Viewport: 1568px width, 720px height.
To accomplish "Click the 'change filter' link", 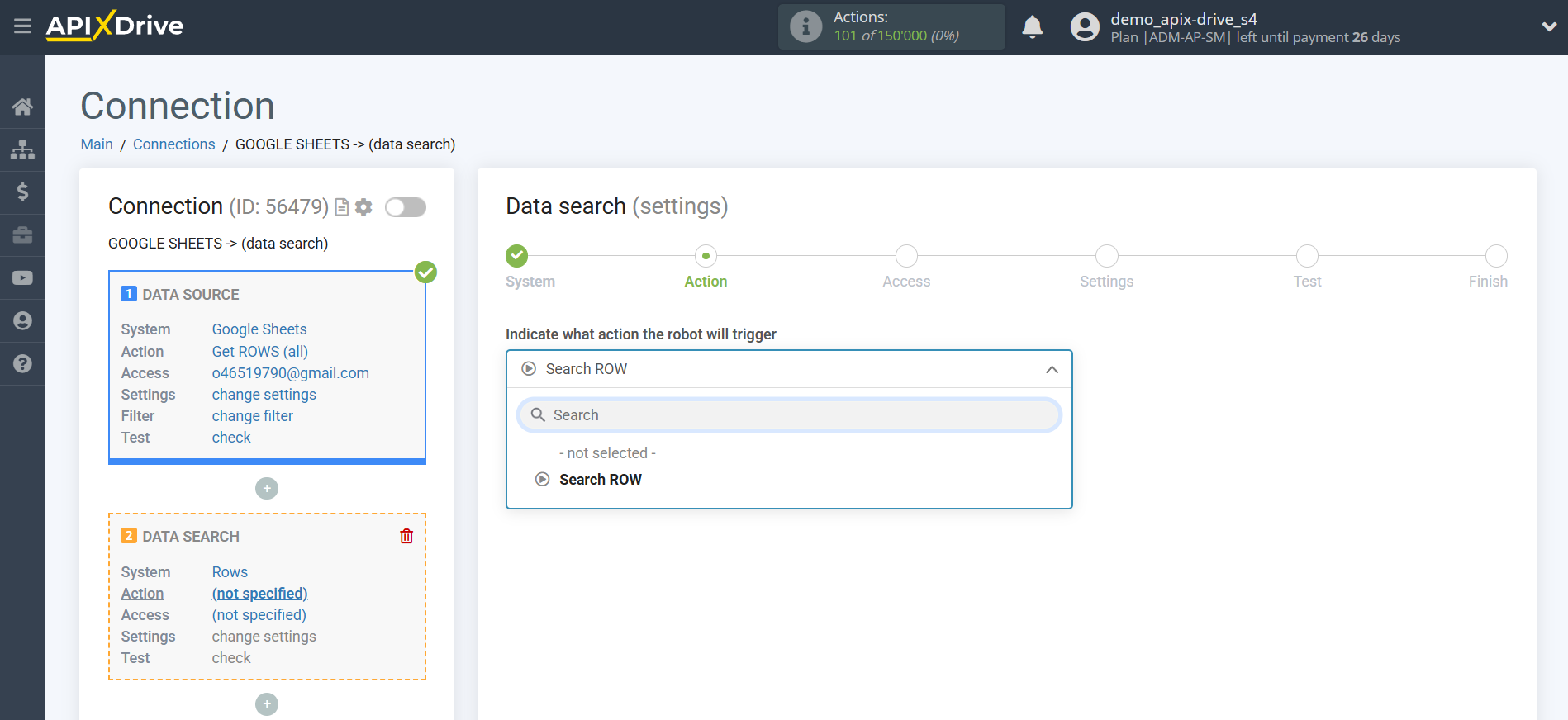I will (252, 416).
